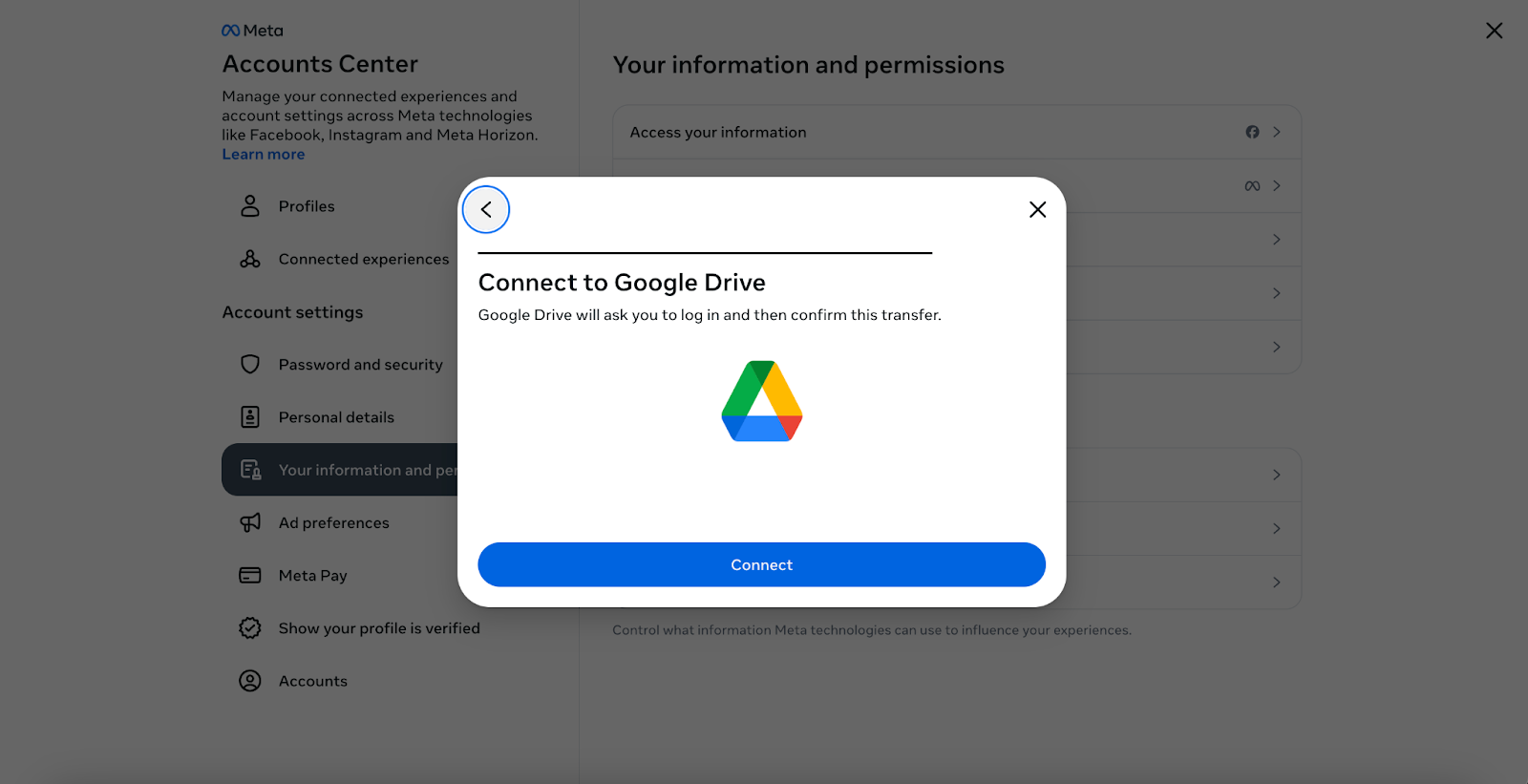
Task: Click the shield icon for Password and security
Action: pyautogui.click(x=250, y=365)
